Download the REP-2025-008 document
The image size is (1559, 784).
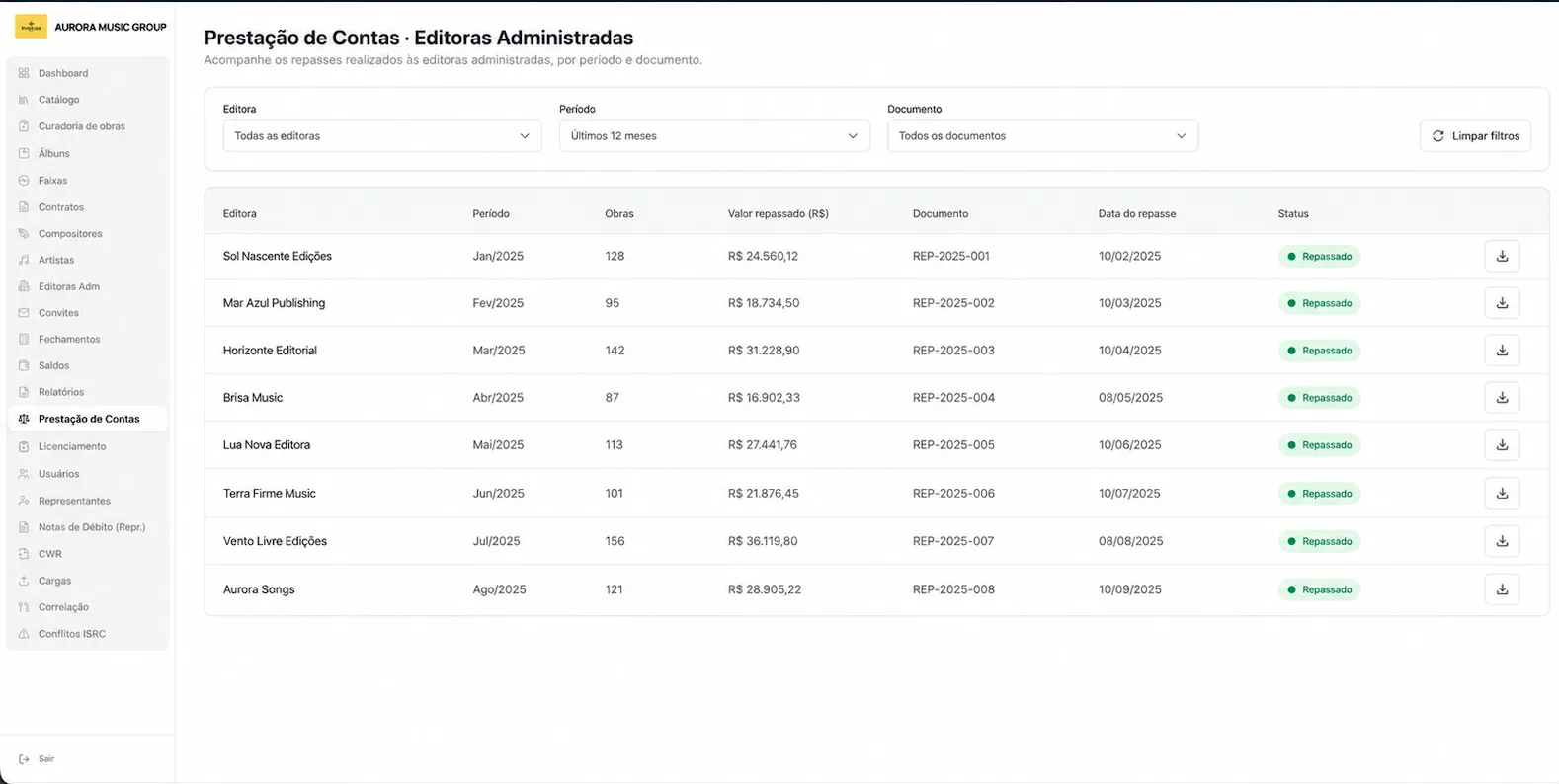coord(1502,589)
